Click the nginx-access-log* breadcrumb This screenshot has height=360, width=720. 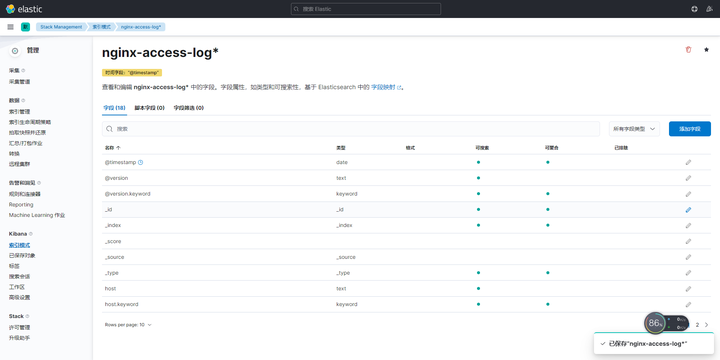click(141, 27)
